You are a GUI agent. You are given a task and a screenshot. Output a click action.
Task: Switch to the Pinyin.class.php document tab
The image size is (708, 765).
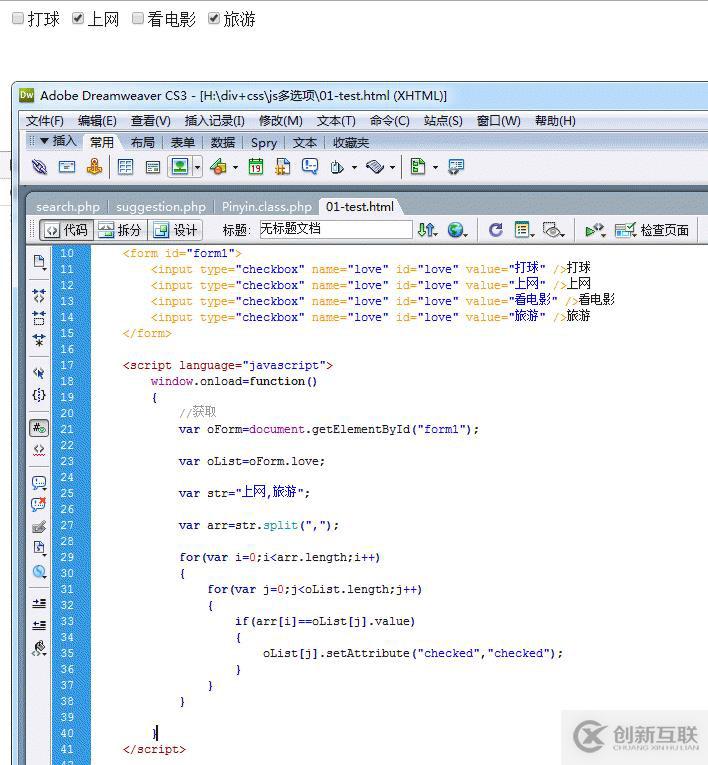(267, 207)
